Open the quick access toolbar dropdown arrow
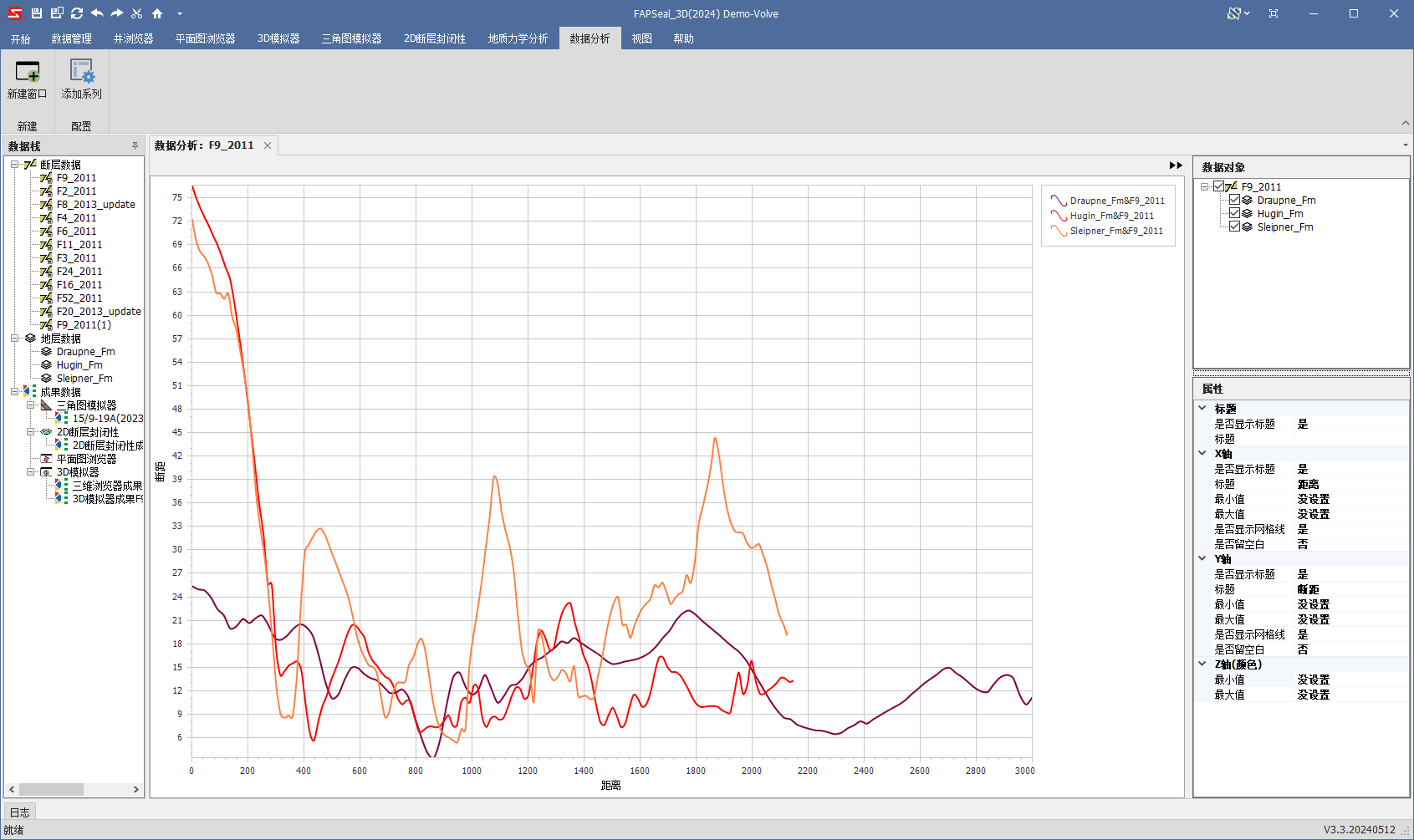 [180, 13]
